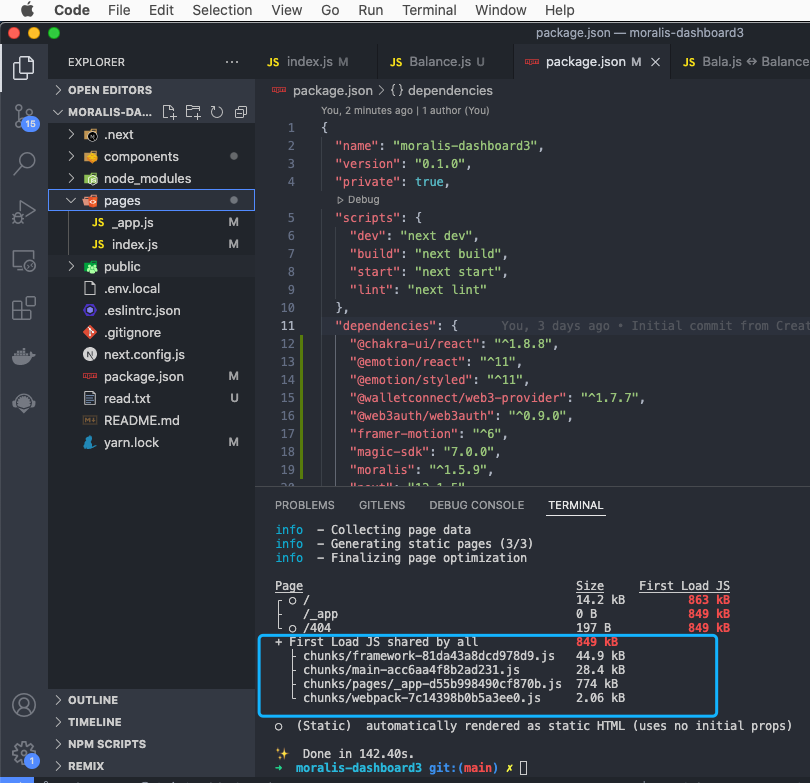Open the Run menu
Viewport: 810px width, 783px height.
pyautogui.click(x=371, y=10)
